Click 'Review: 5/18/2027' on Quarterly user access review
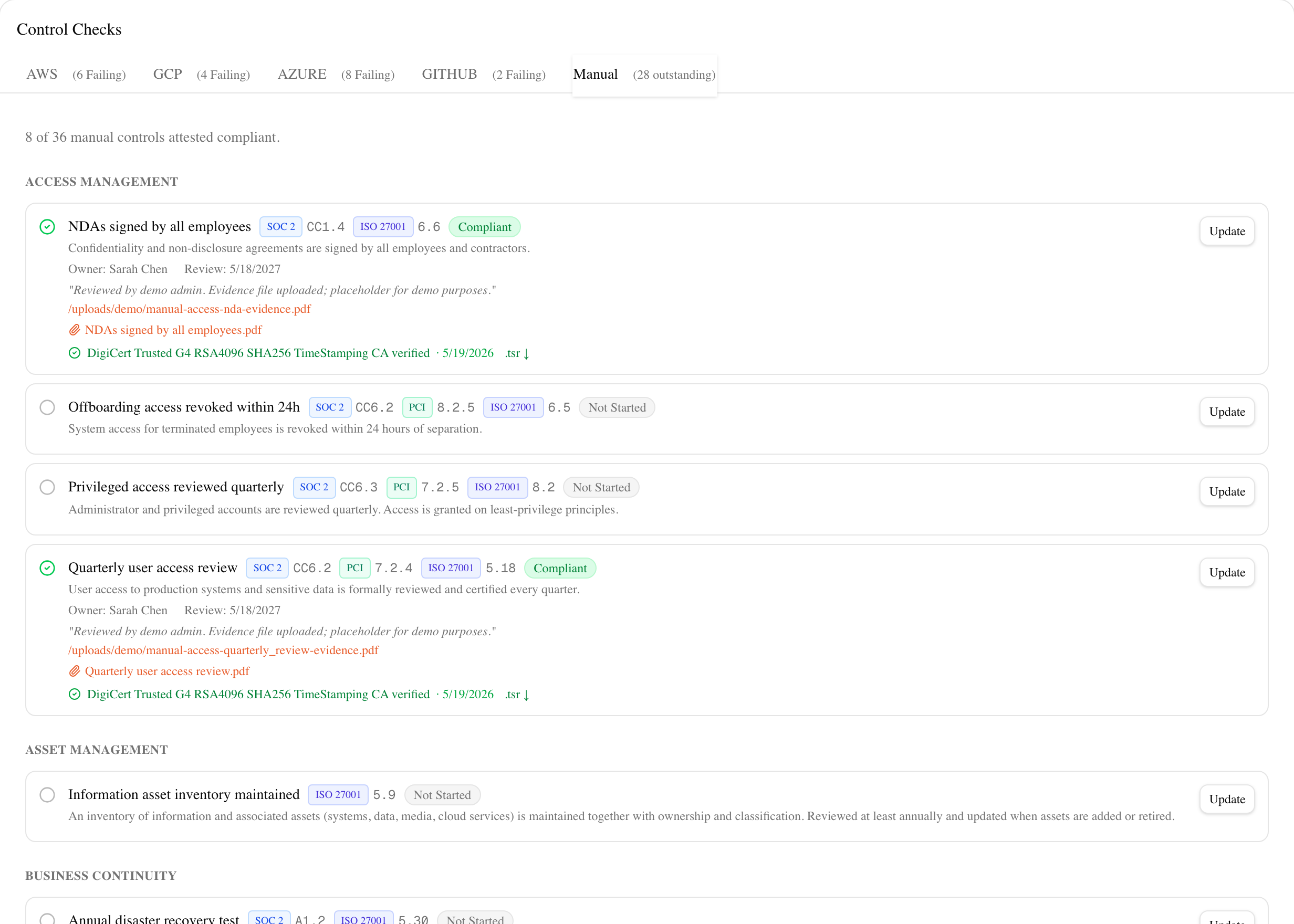Viewport: 1294px width, 924px height. [x=232, y=611]
